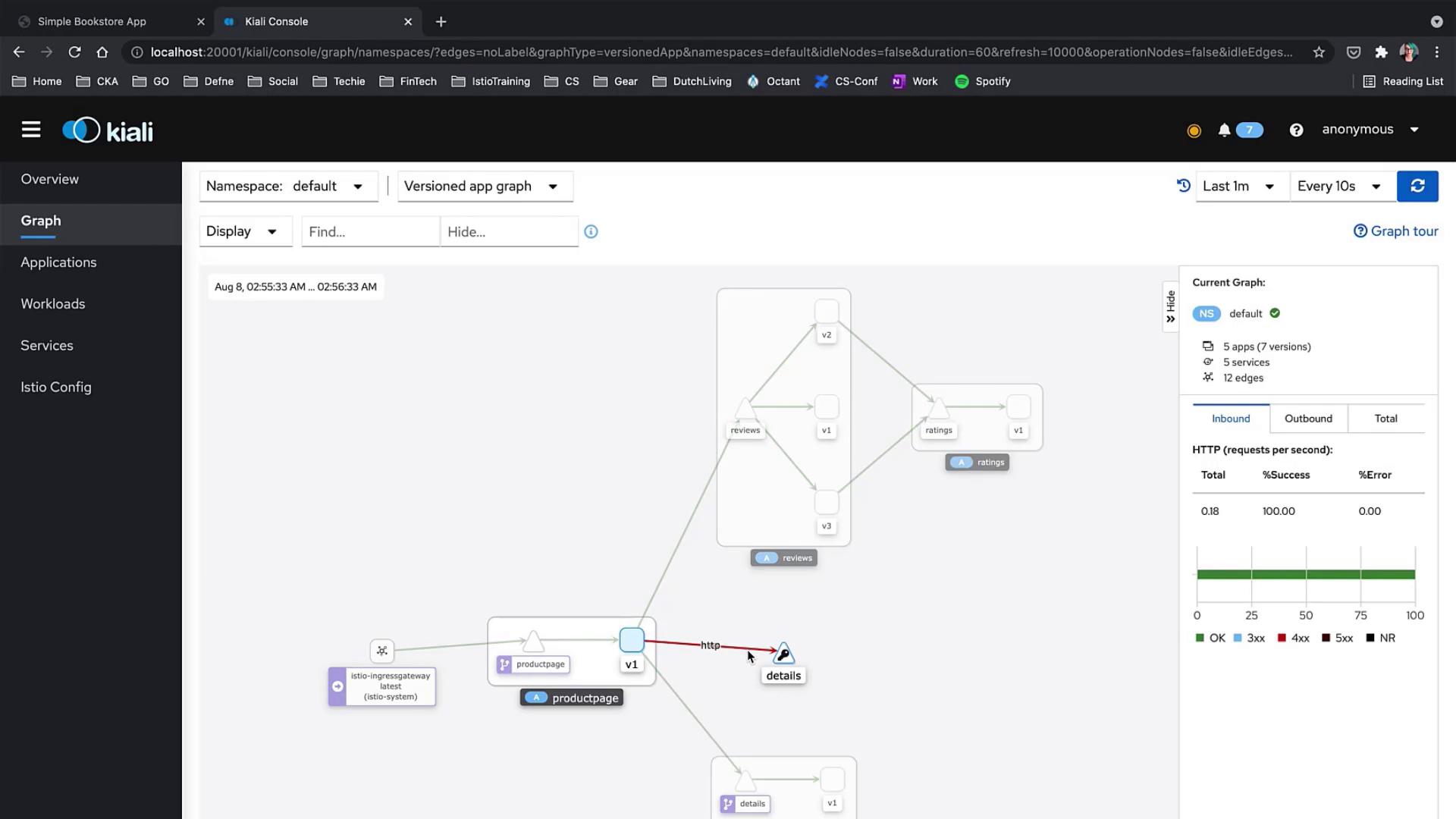Screen dimensions: 1456x819
Task: Click the find/hide info icon
Action: tap(591, 232)
